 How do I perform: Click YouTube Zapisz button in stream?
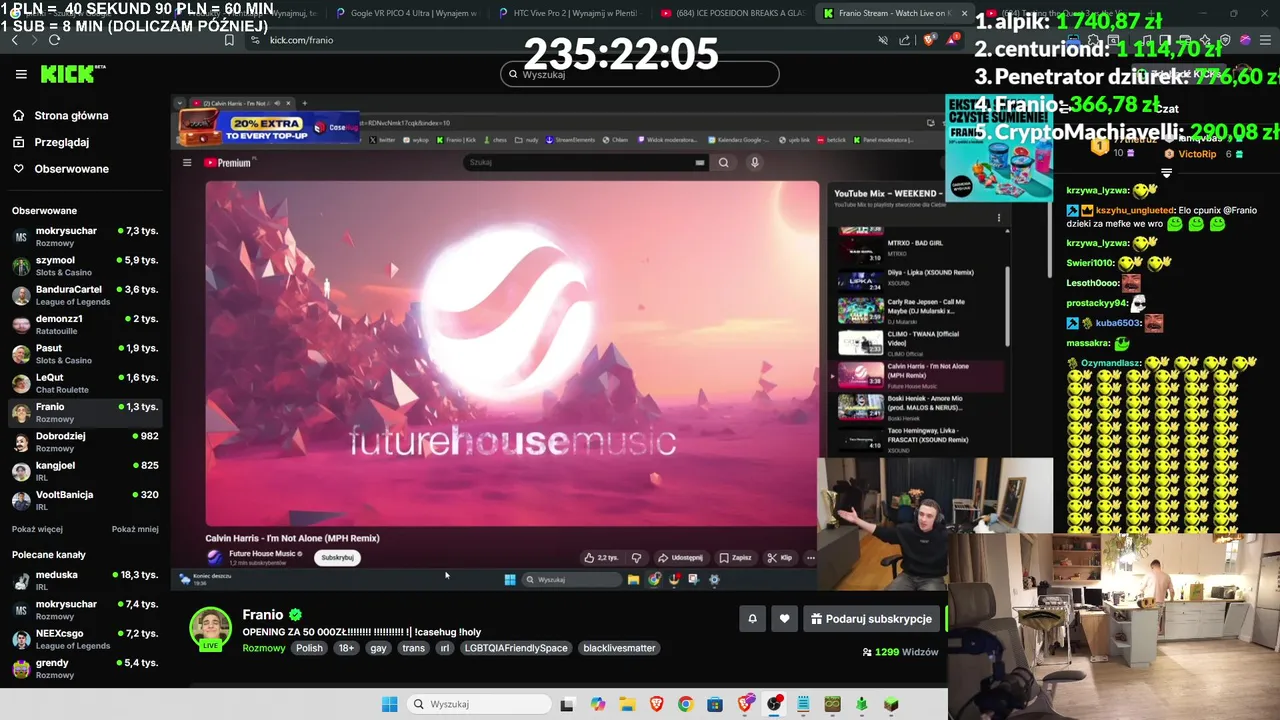(x=735, y=558)
